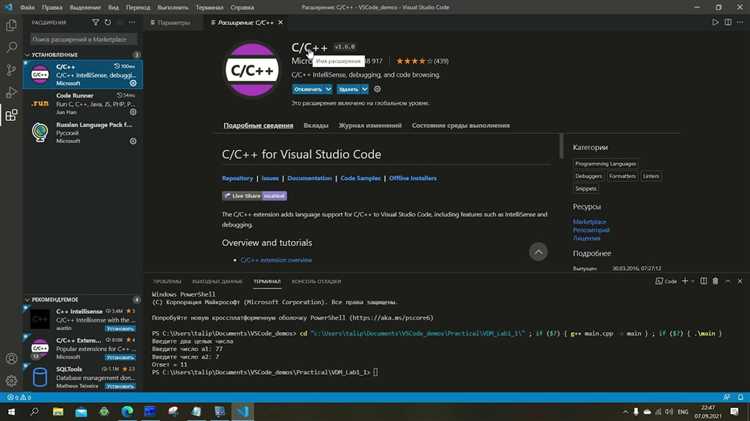Open gear settings for C/C++ in installed list
This screenshot has height=421, width=750.
coord(133,83)
